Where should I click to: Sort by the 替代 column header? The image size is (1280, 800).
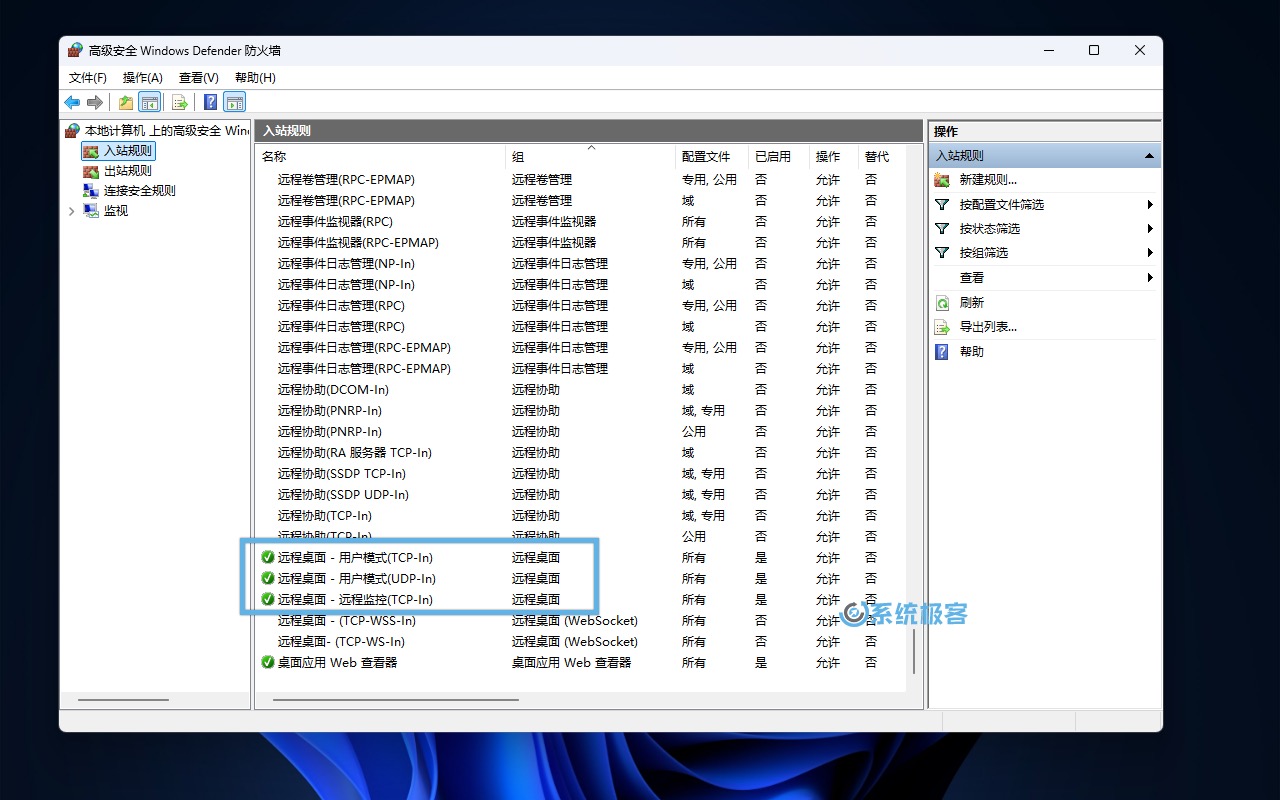(x=882, y=156)
